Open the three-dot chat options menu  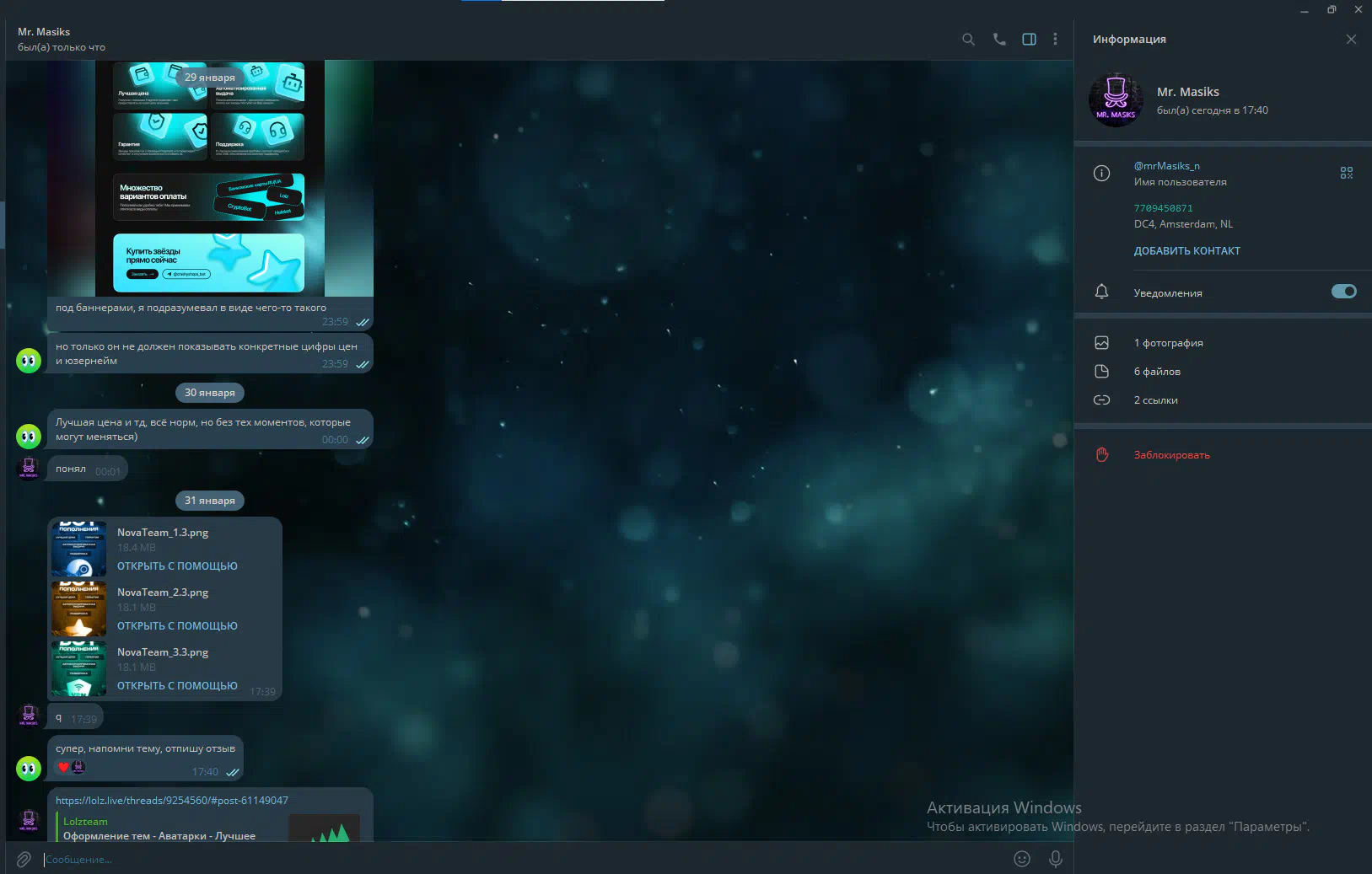point(1055,40)
